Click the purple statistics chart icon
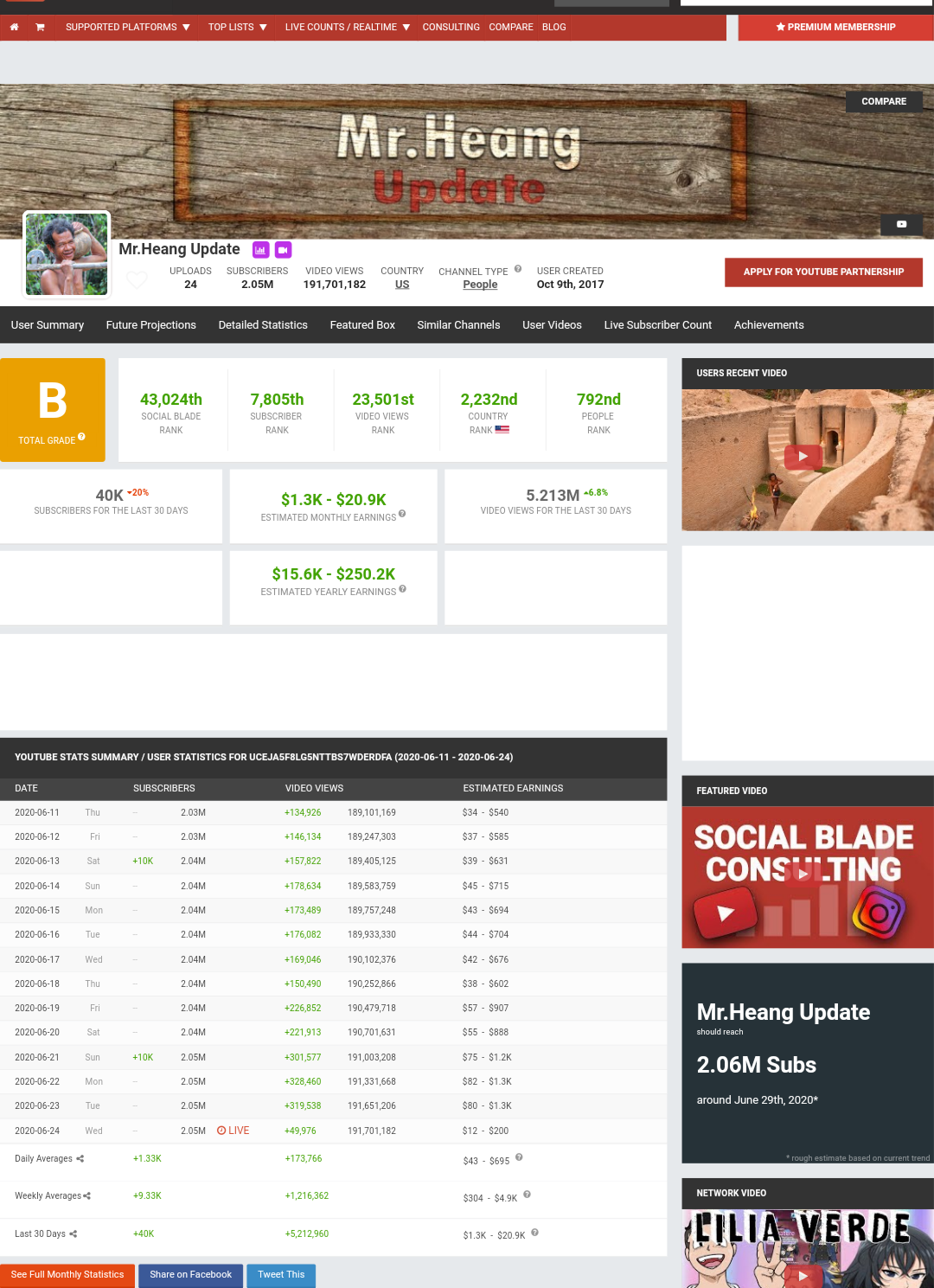 (260, 250)
